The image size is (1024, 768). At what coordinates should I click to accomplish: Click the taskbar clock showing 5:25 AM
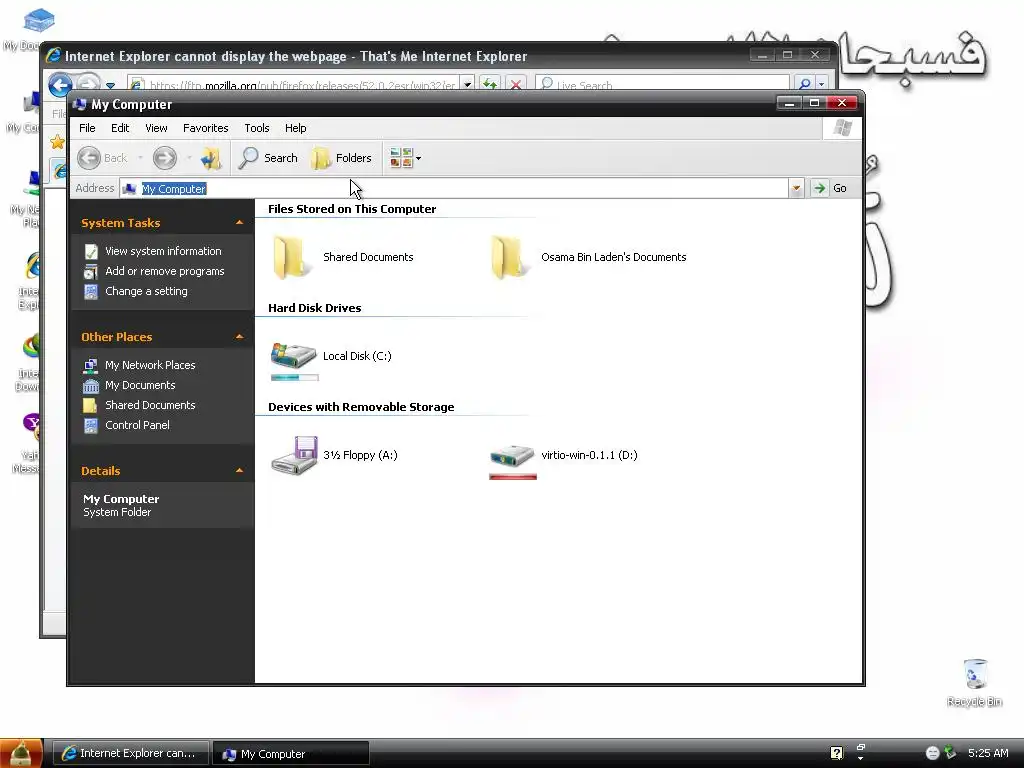tap(988, 753)
